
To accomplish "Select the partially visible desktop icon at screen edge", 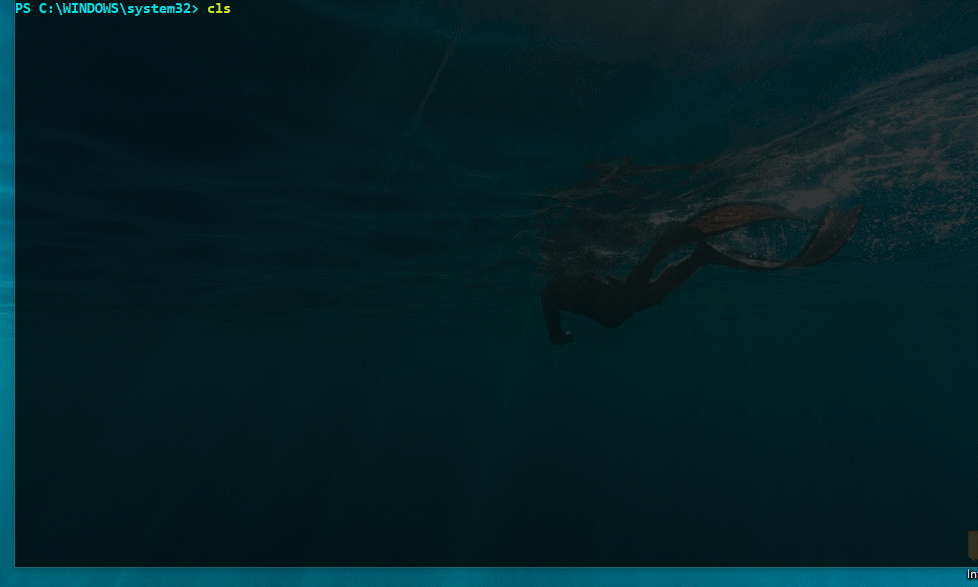I will coord(972,545).
